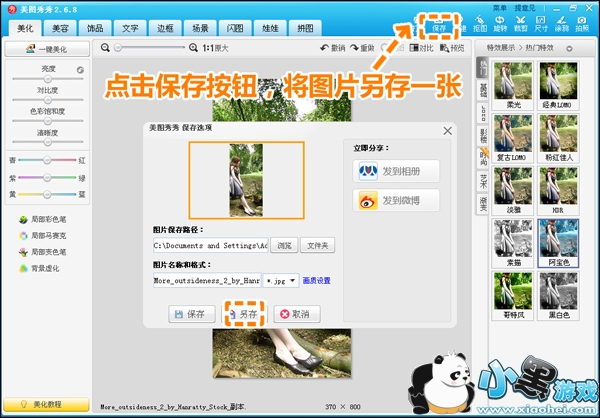Switch to the 闪图 tab

tap(235, 28)
